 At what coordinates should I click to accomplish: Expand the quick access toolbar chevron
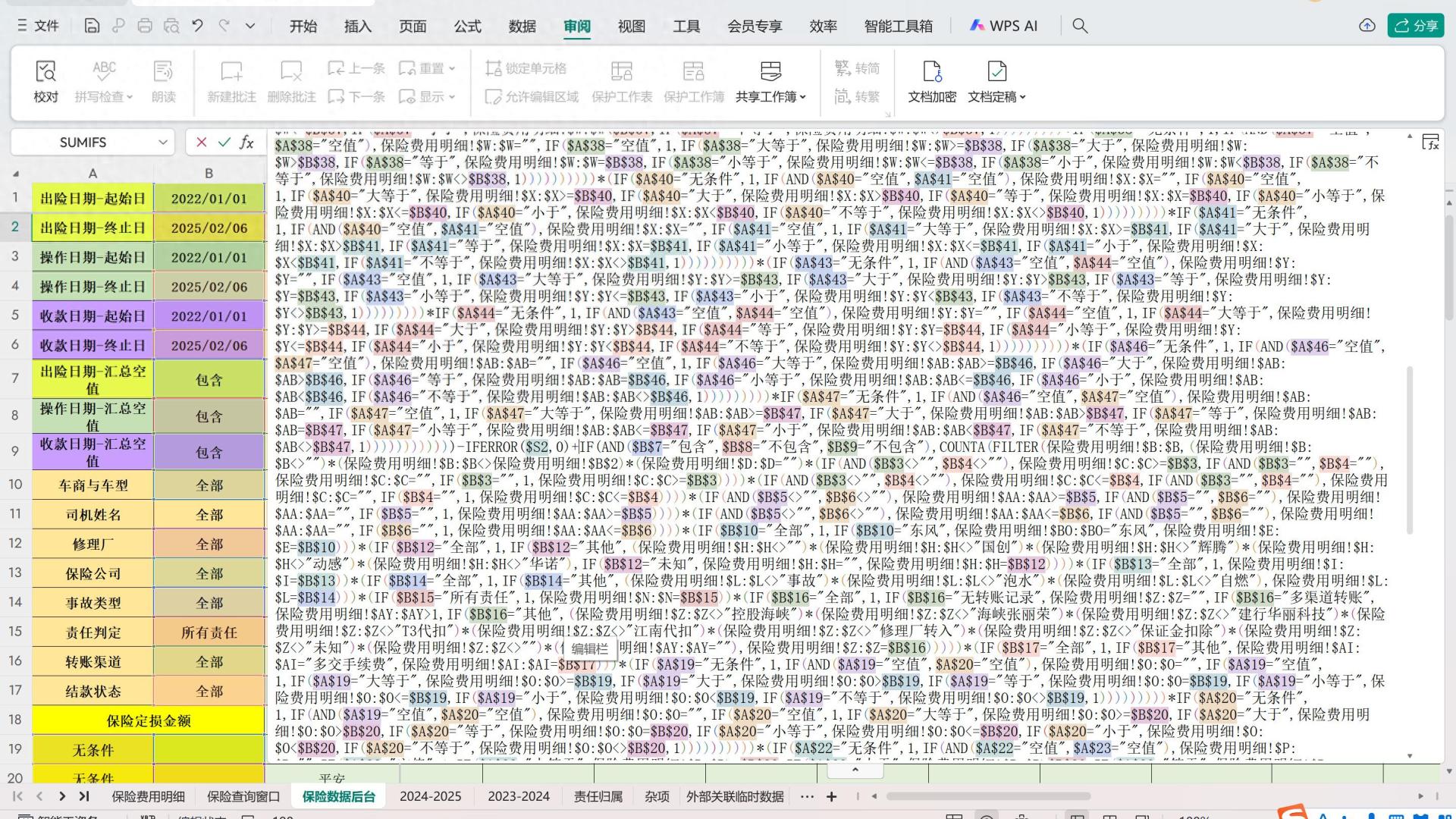click(250, 26)
